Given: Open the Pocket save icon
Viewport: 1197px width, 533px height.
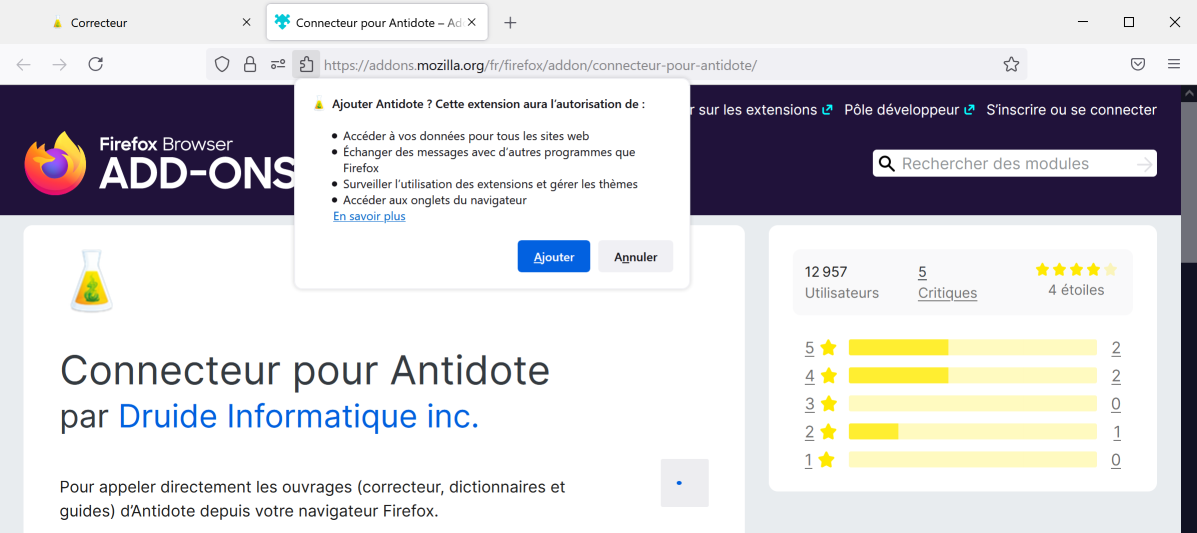Looking at the screenshot, I should coord(1138,64).
